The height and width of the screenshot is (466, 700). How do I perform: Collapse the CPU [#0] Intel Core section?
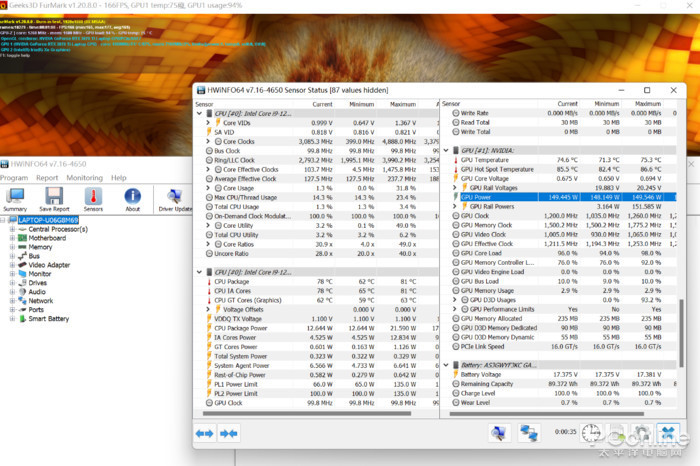pyautogui.click(x=197, y=113)
